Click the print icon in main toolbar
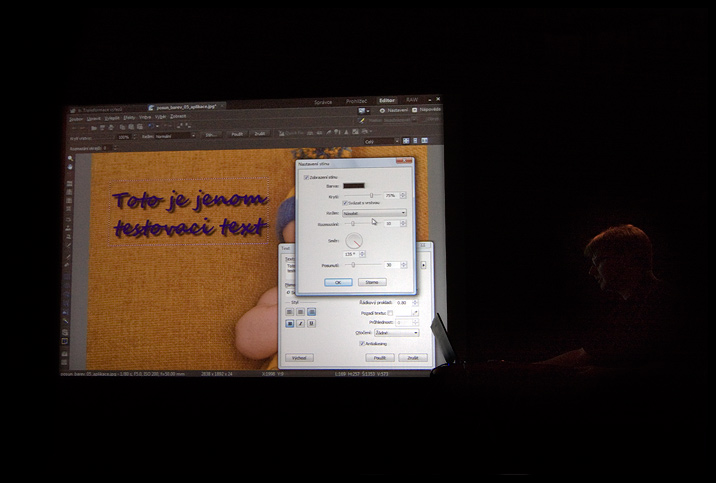716x483 pixels. 111,127
